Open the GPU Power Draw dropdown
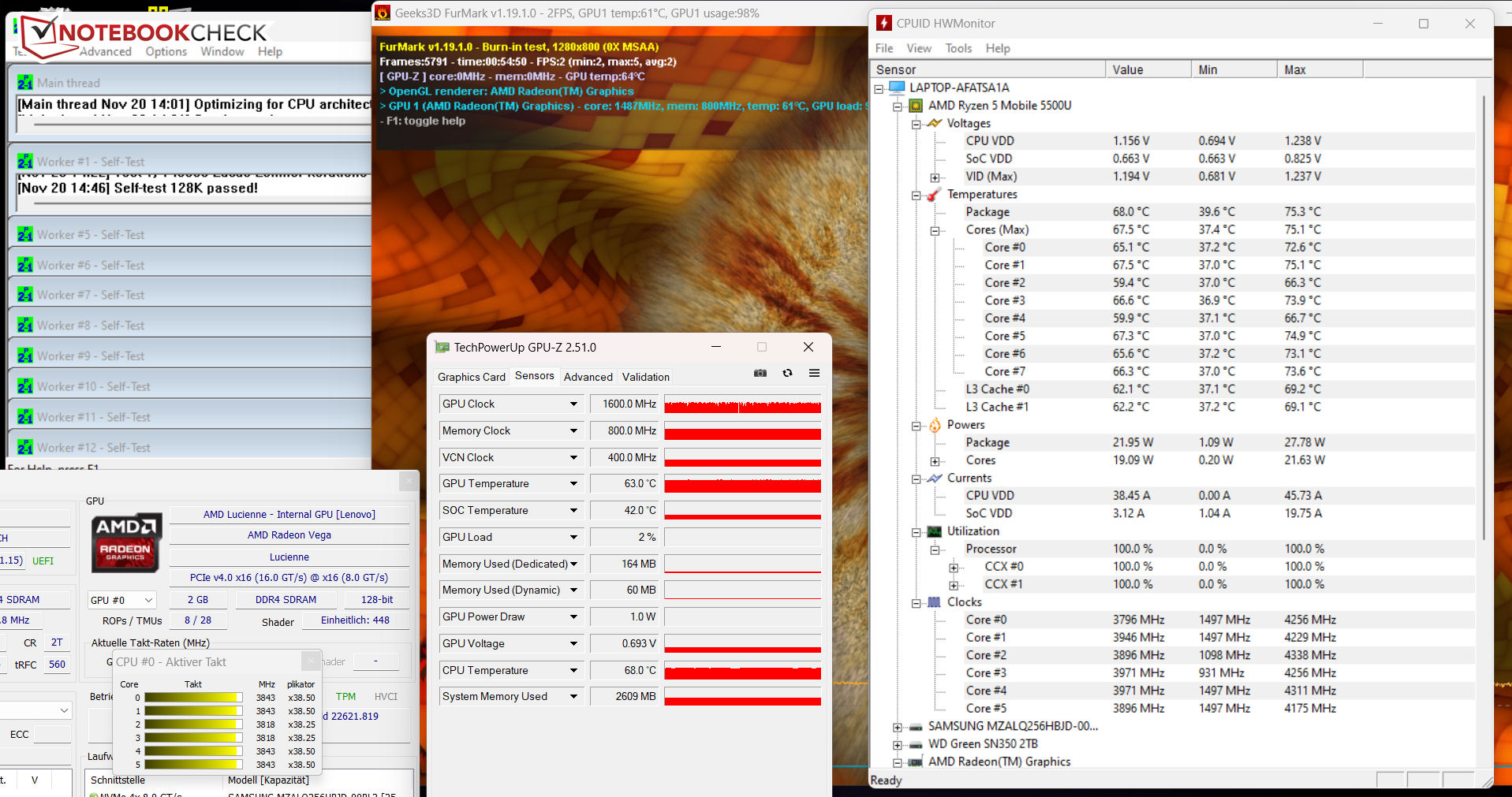The width and height of the screenshot is (1512, 797). click(573, 616)
